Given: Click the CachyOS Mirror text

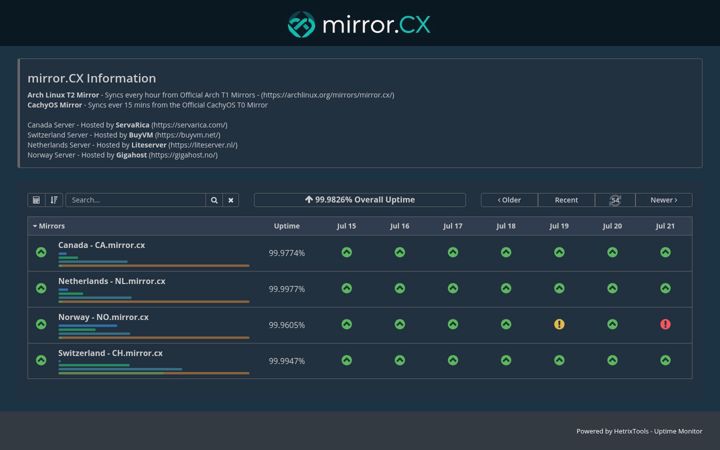Looking at the screenshot, I should click(x=54, y=105).
